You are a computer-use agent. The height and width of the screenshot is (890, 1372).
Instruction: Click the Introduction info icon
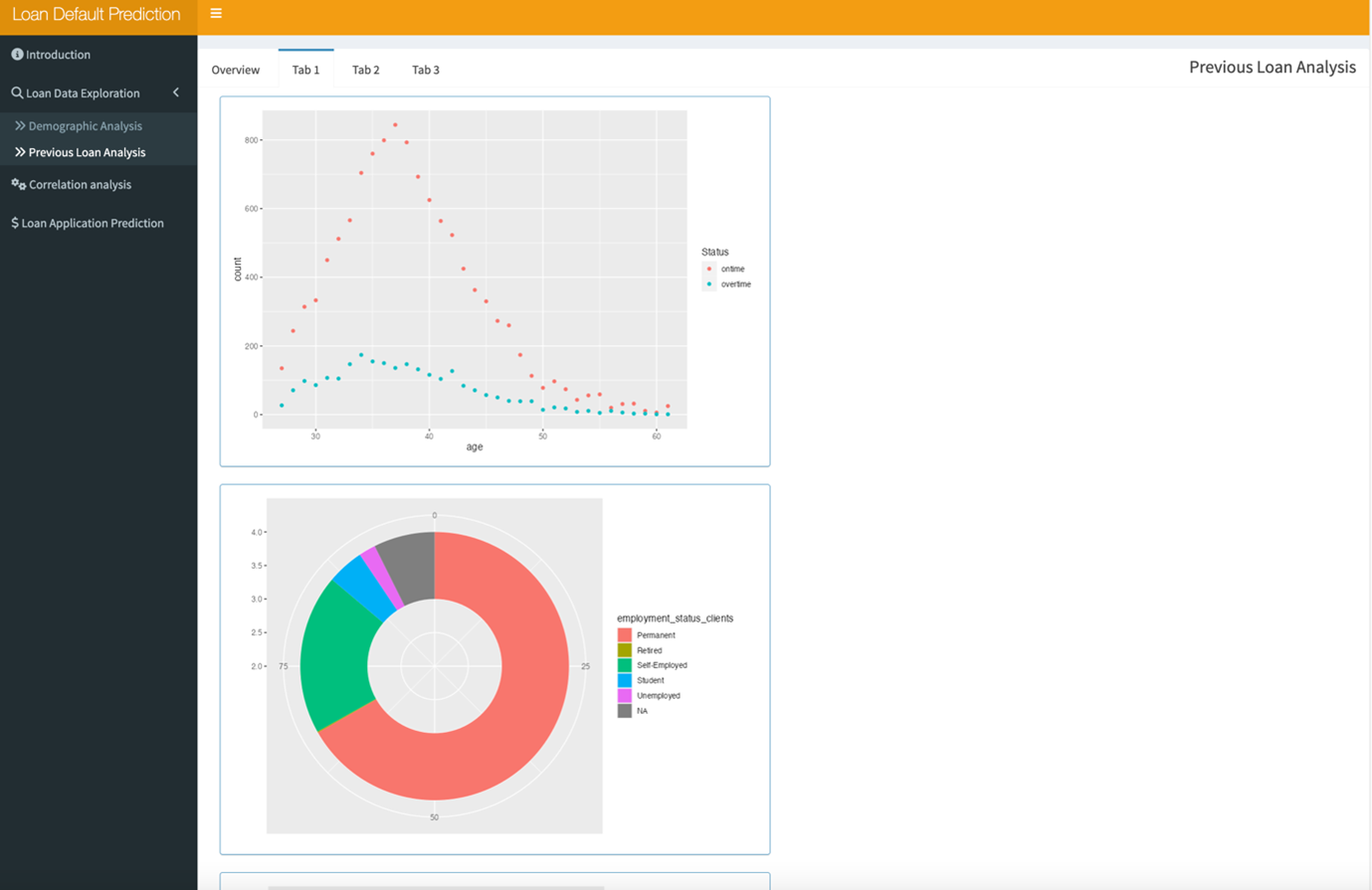click(x=17, y=55)
